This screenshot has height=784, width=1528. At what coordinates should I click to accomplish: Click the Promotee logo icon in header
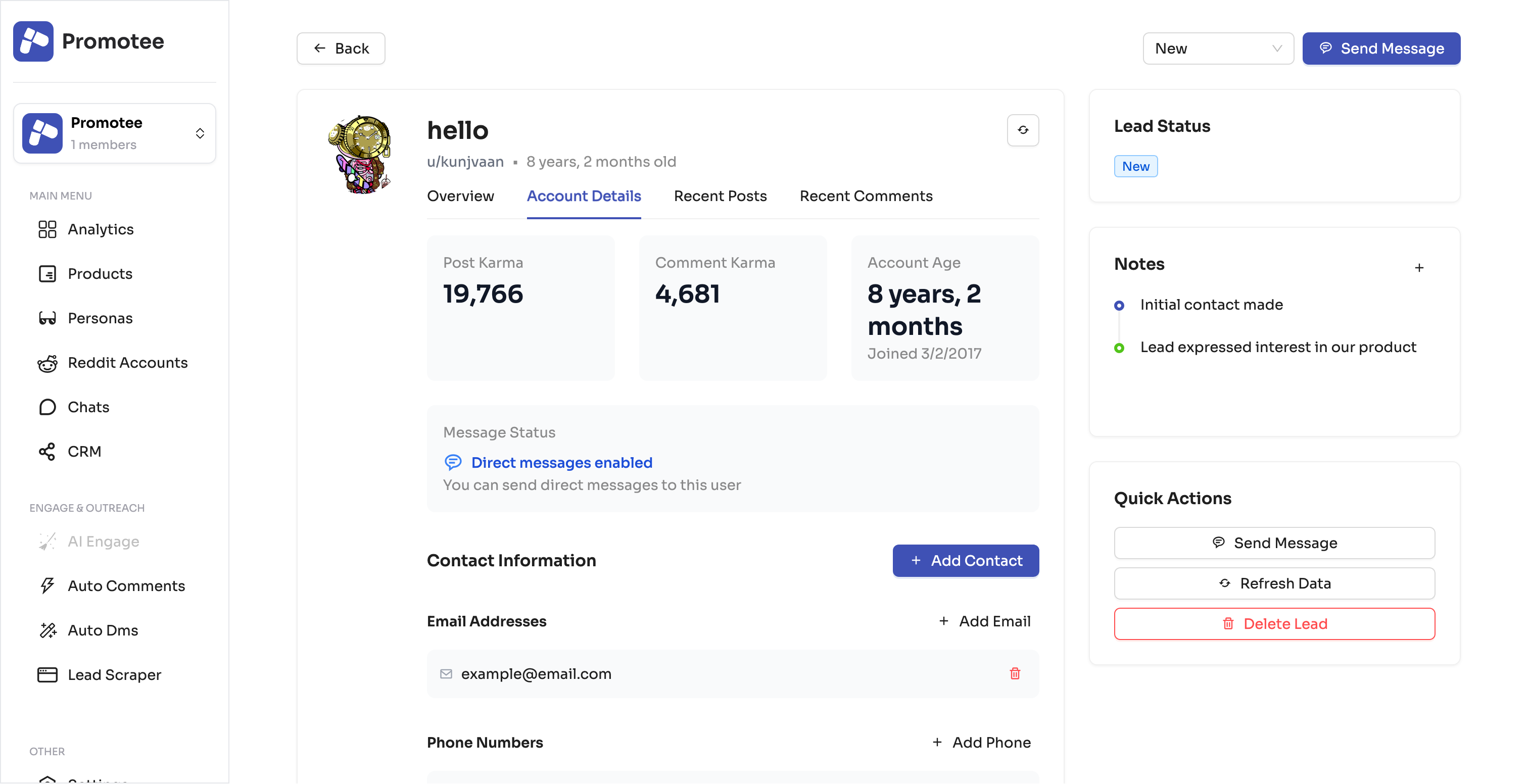(33, 41)
